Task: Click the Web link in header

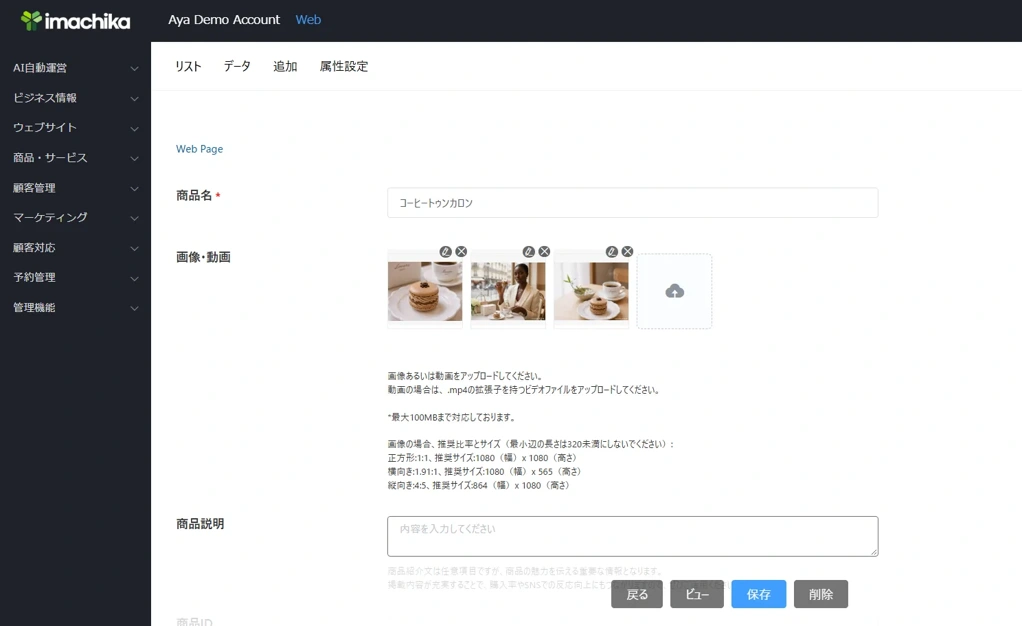Action: [308, 20]
